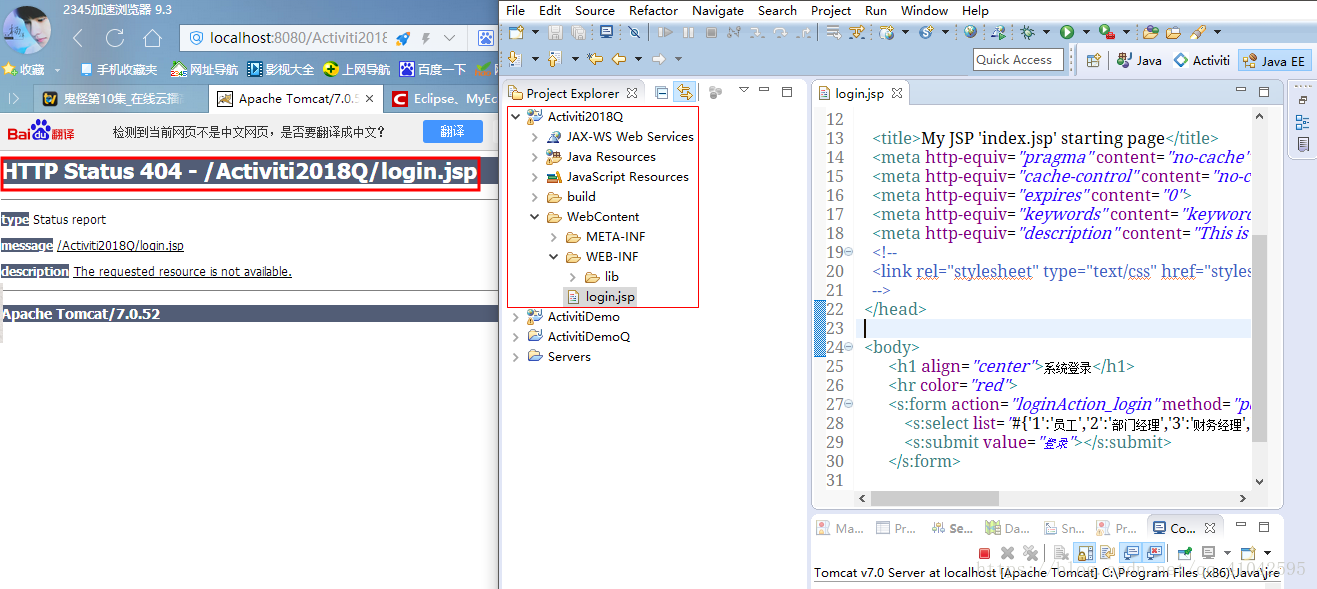Click the Save icon in Eclipse toolbar

(x=555, y=32)
